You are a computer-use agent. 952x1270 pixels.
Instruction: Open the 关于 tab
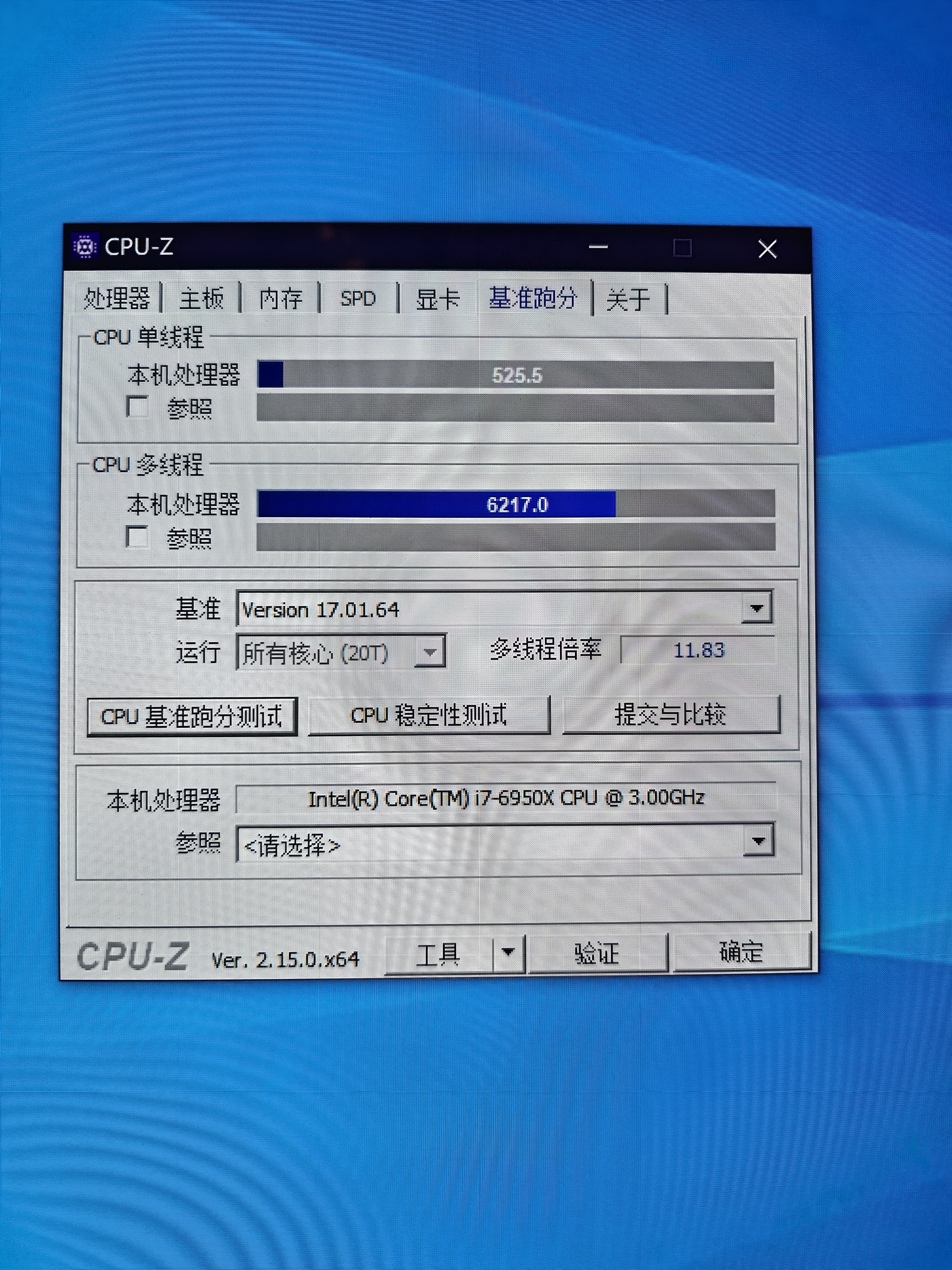point(628,299)
